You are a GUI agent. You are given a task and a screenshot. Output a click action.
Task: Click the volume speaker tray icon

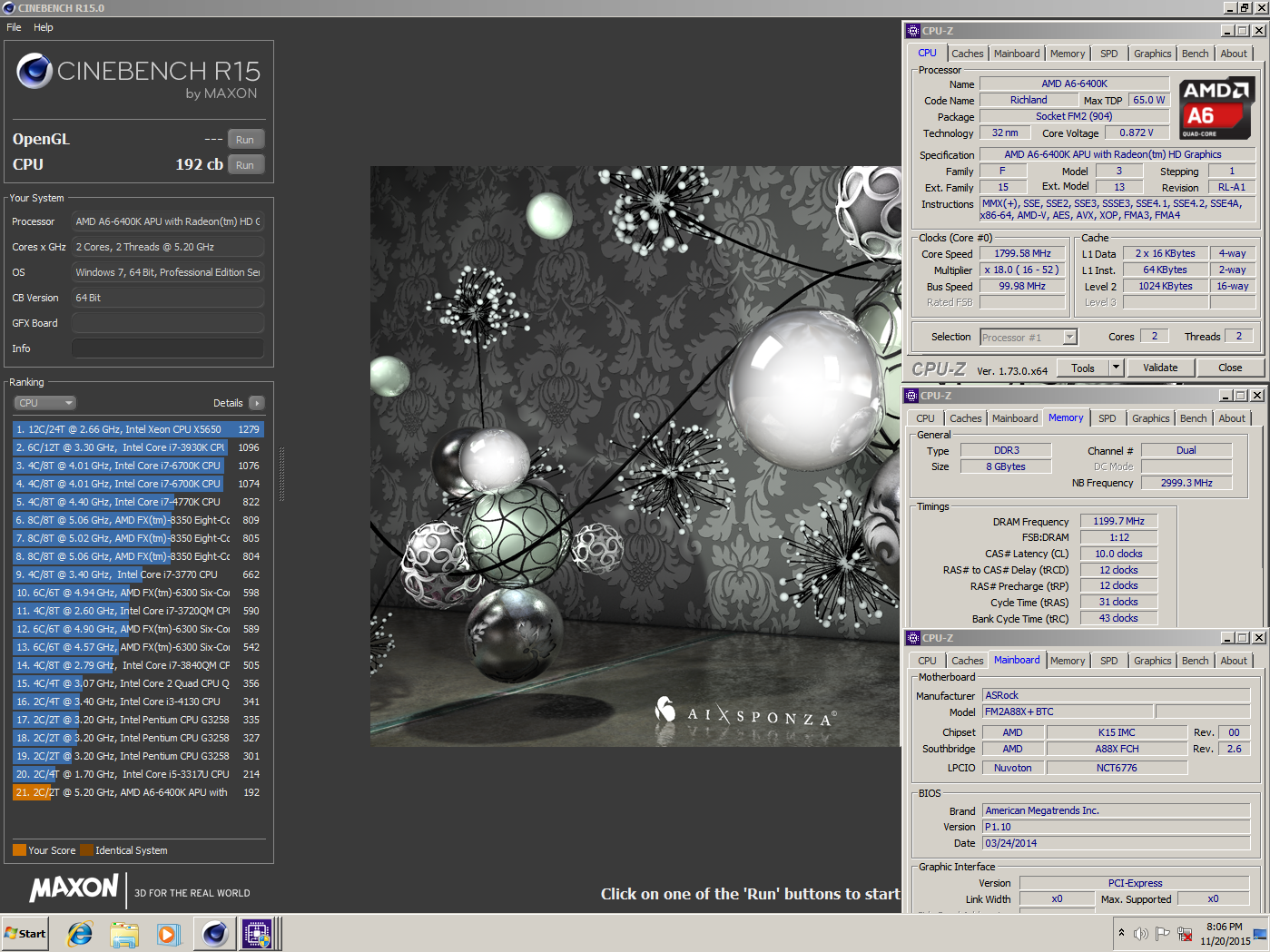click(x=1141, y=933)
